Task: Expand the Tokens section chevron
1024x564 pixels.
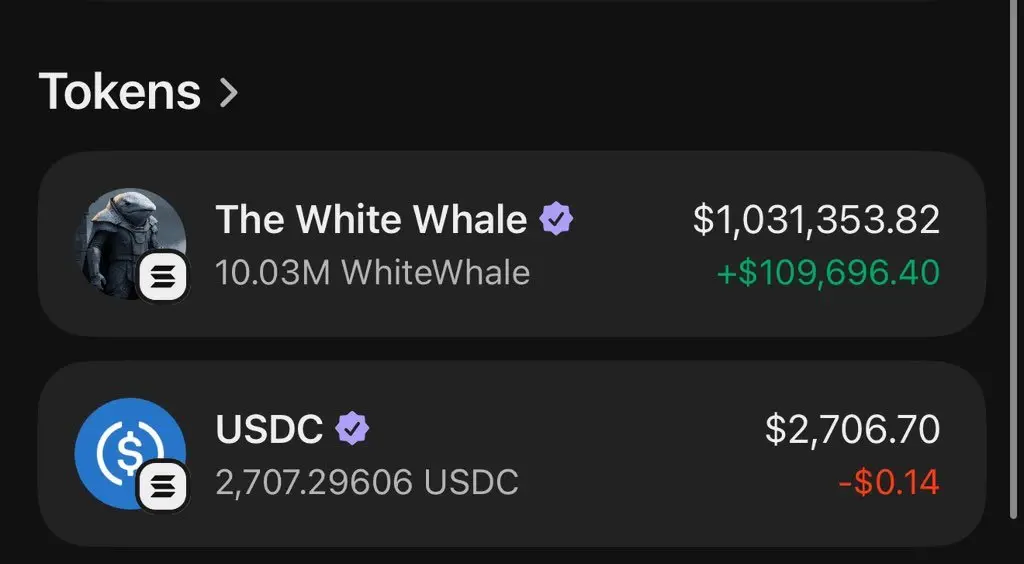Action: point(229,93)
